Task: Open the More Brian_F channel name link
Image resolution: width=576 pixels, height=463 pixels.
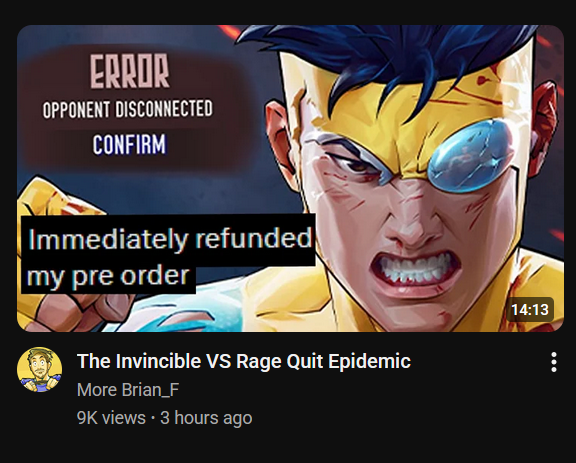Action: click(128, 390)
